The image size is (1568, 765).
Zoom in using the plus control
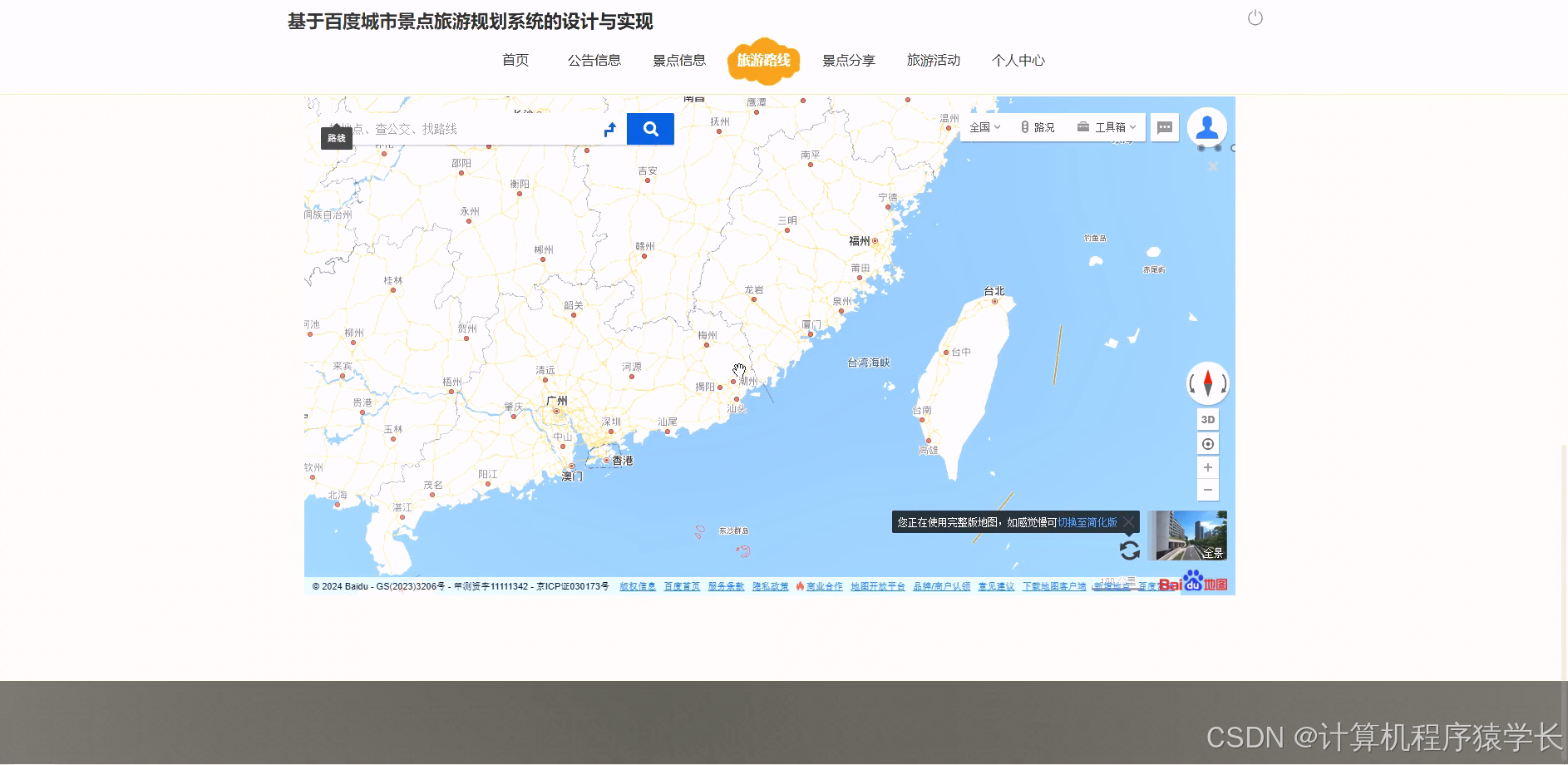[x=1207, y=466]
